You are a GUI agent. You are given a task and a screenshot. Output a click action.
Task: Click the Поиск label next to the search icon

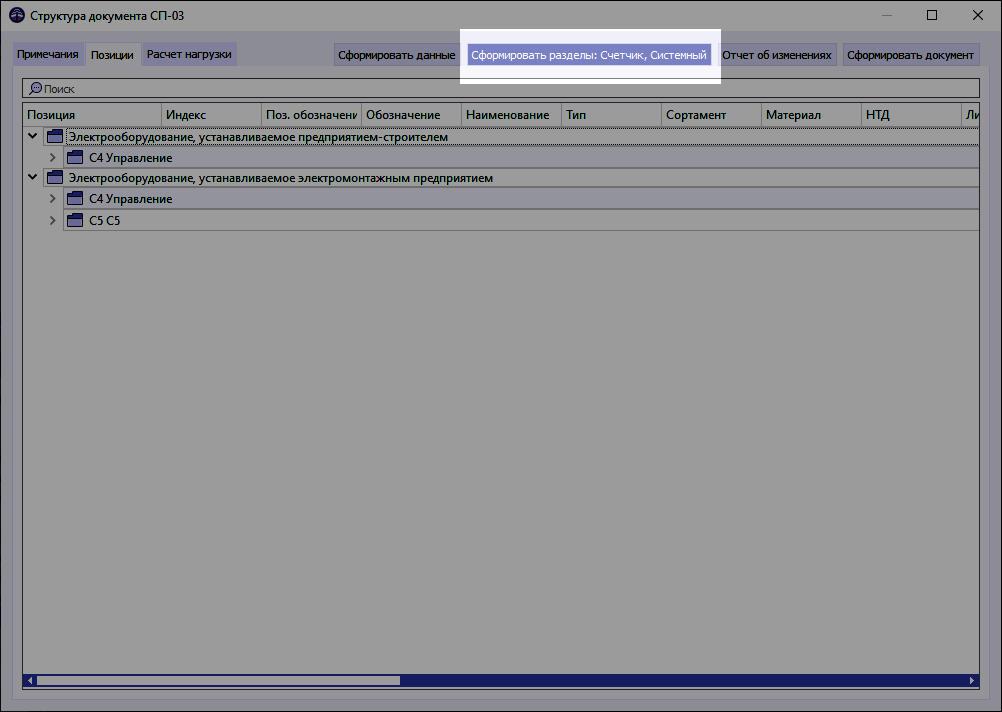[x=56, y=88]
